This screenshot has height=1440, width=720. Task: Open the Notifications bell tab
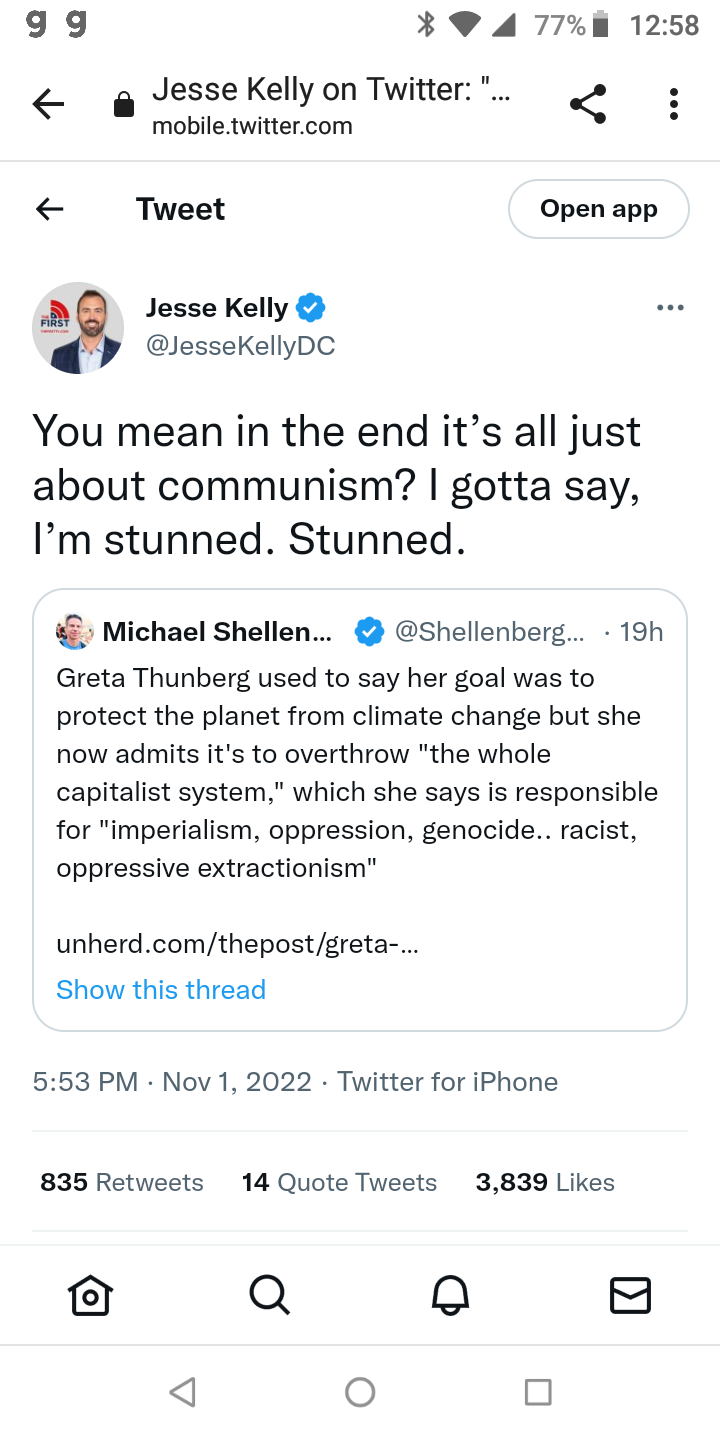click(x=450, y=1295)
